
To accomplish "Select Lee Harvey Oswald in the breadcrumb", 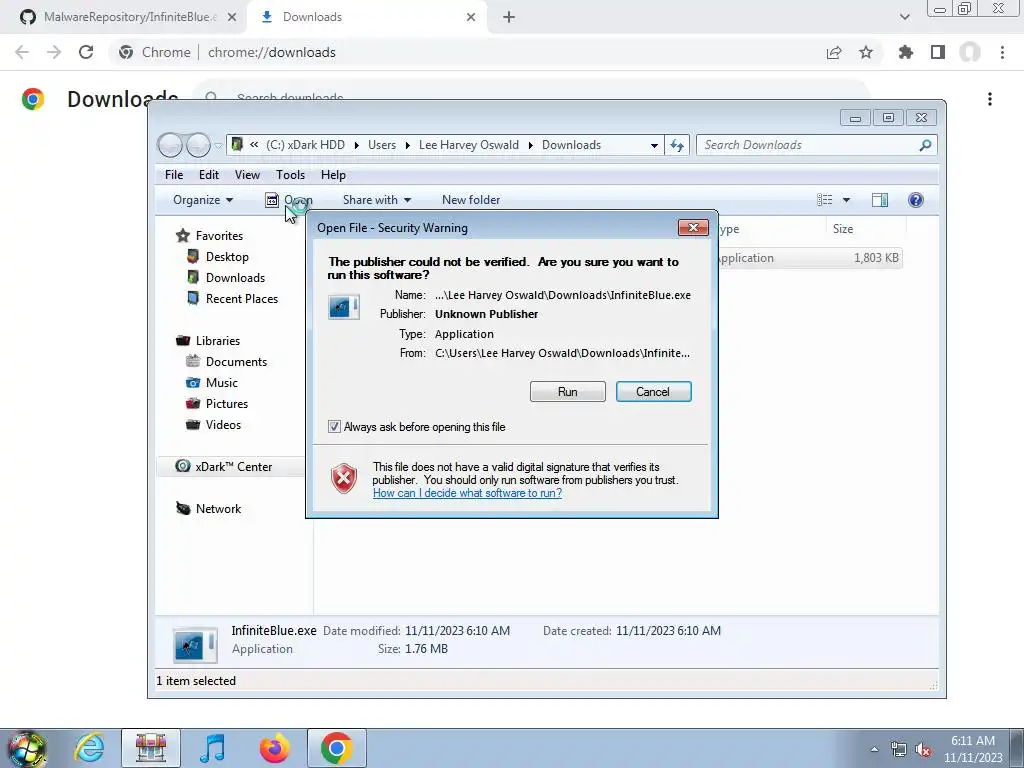I will click(469, 145).
